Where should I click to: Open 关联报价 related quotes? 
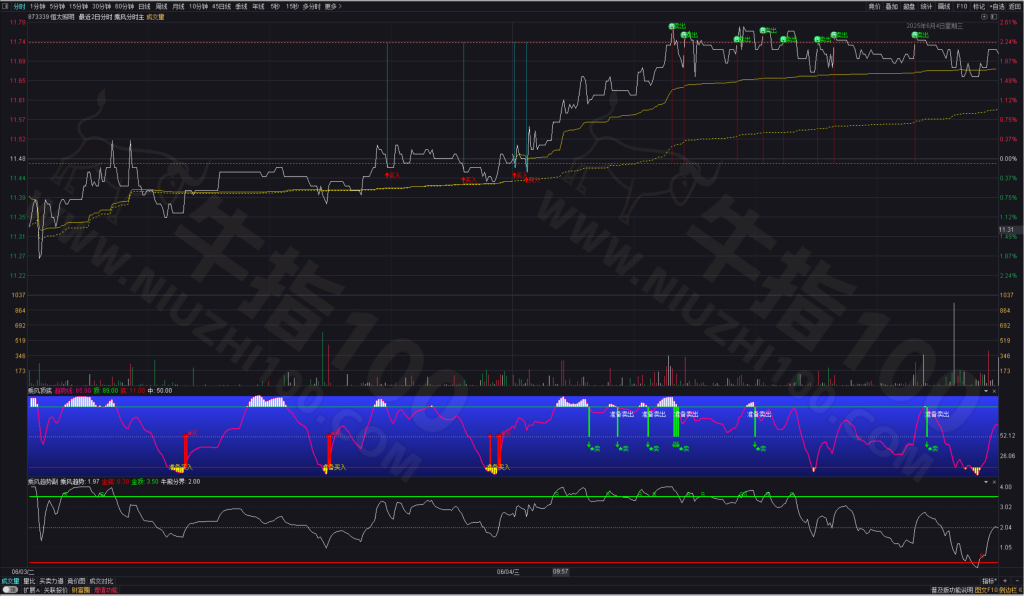tap(56, 590)
